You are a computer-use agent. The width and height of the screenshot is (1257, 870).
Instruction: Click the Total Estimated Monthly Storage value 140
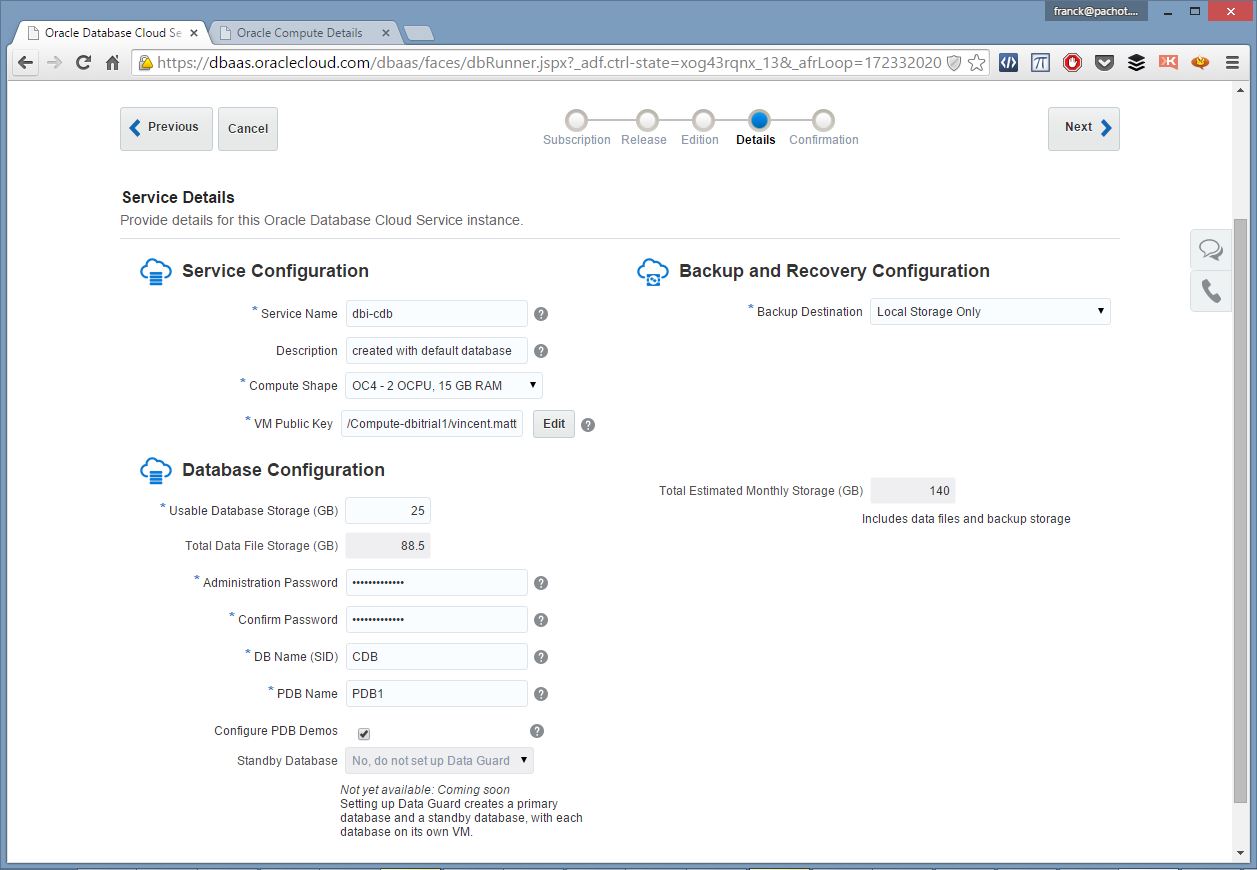[x=913, y=491]
